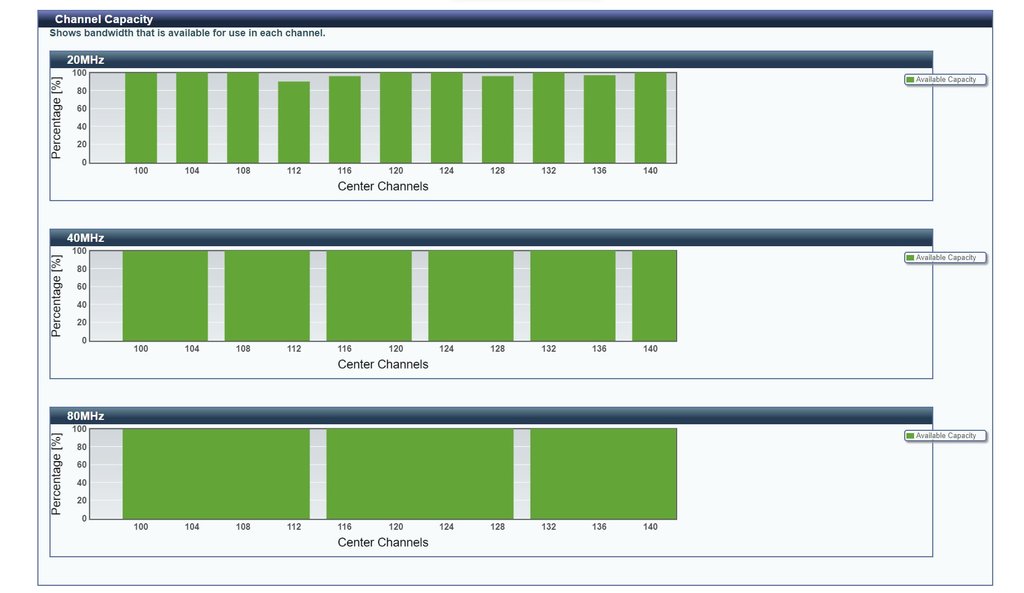
Task: Select the 100-104 bar in 40MHz chart
Action: tap(165, 296)
